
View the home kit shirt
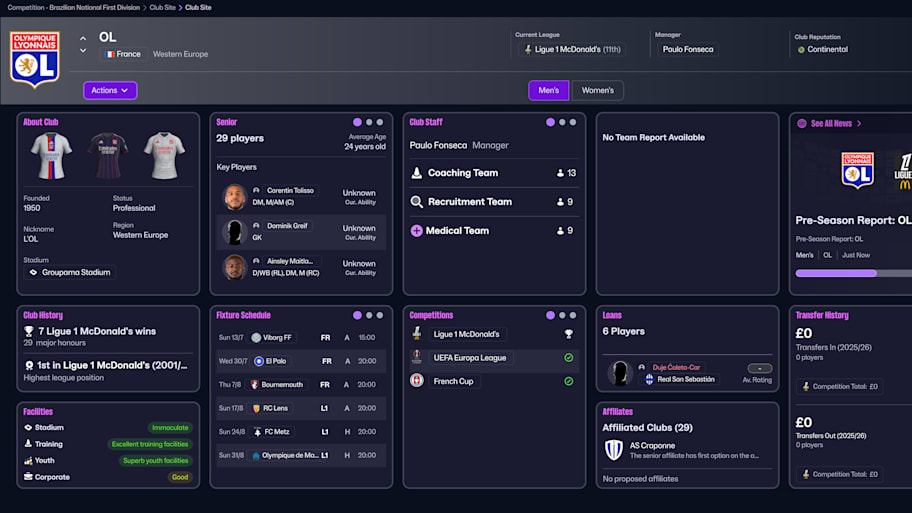51,155
